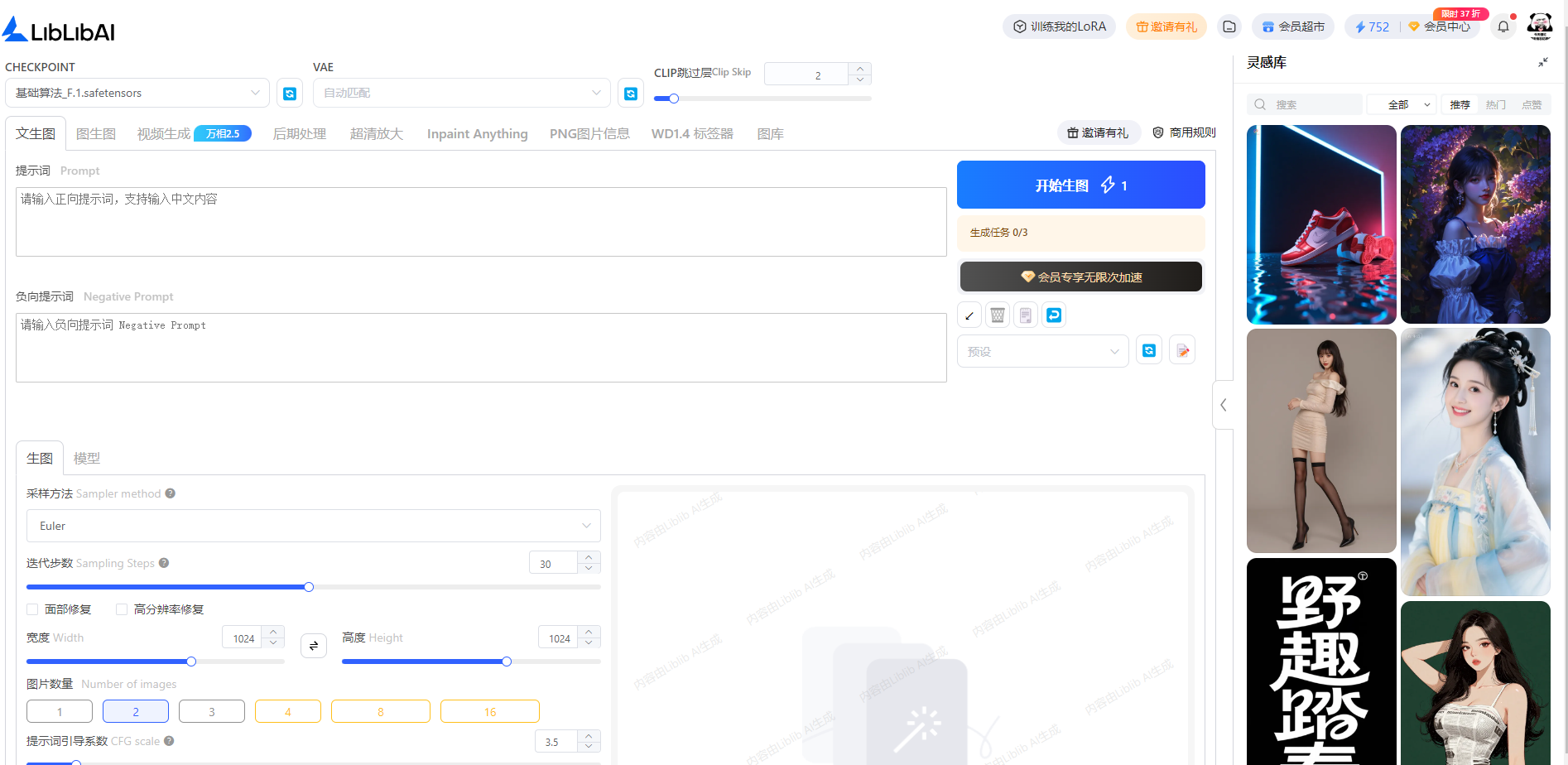The width and height of the screenshot is (1568, 765).
Task: Click orange 邀请有礼 header button
Action: pos(1166,26)
